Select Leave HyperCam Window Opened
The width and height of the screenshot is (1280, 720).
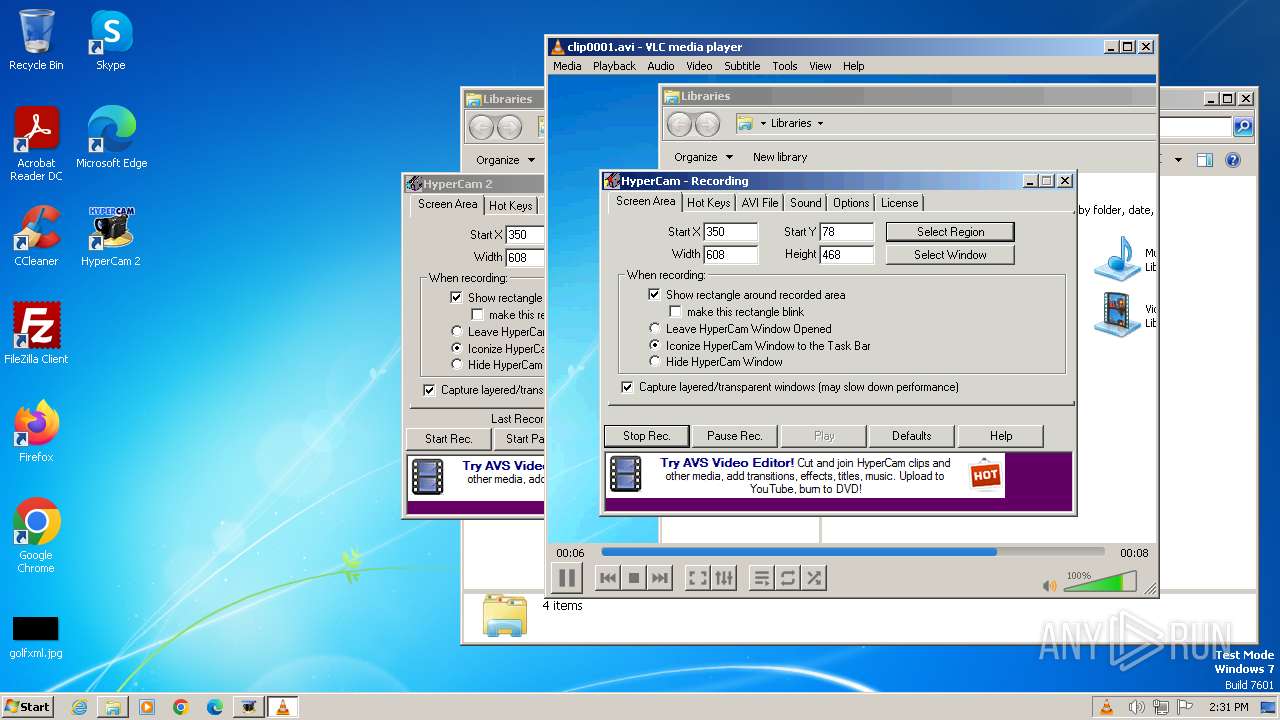coord(655,329)
